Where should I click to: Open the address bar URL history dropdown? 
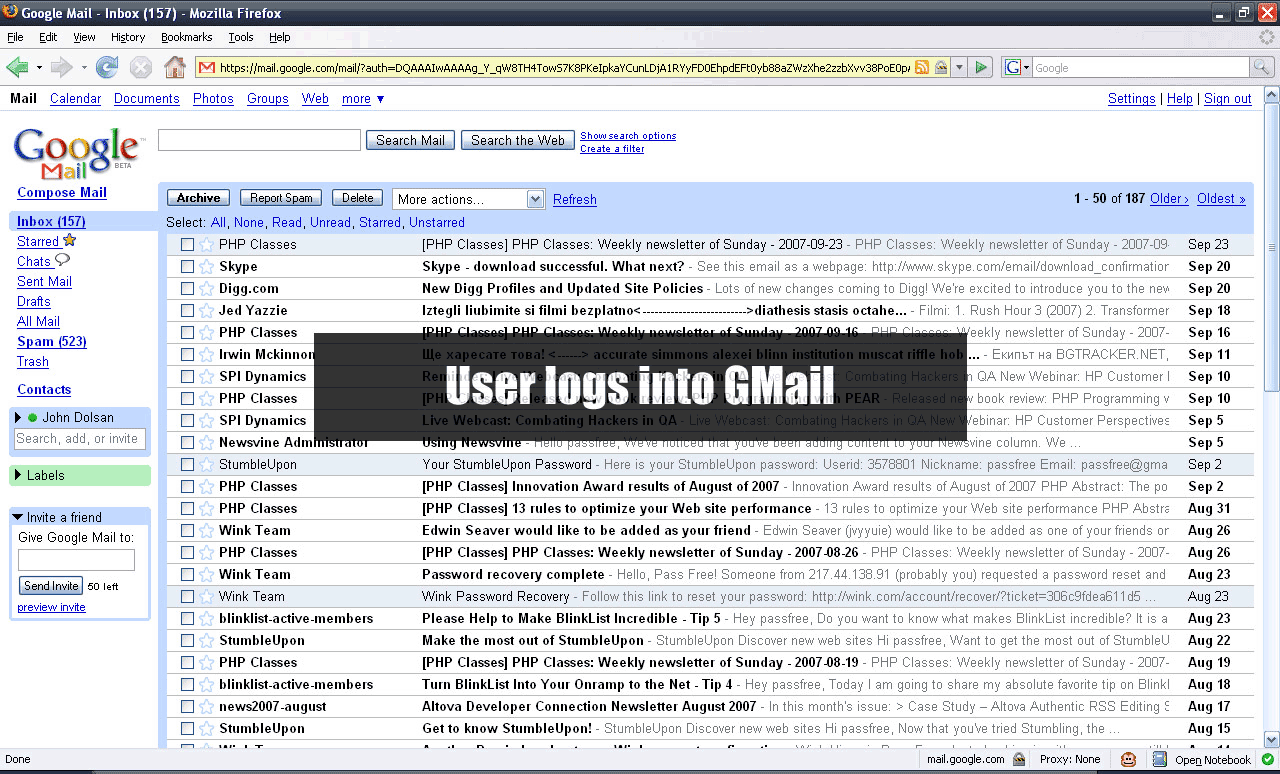point(959,68)
